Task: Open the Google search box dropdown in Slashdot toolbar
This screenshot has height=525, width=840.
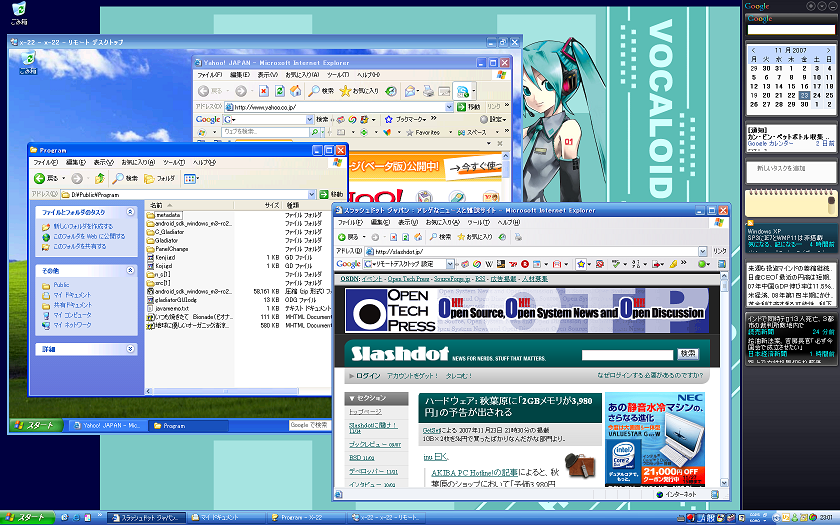Action: click(450, 264)
